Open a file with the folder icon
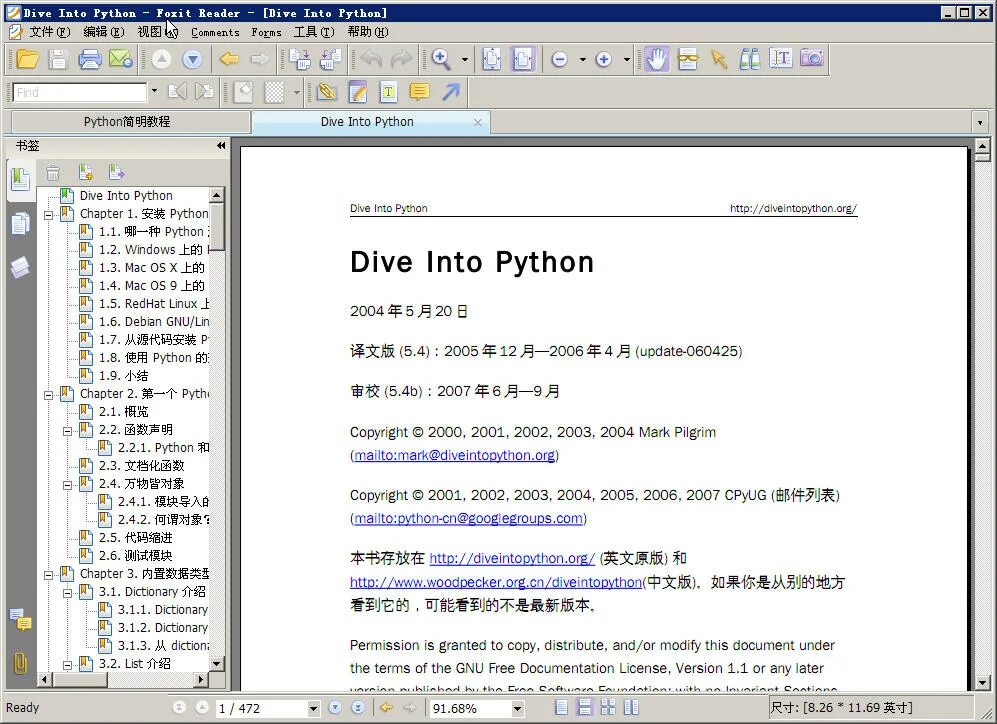997x724 pixels. [27, 59]
